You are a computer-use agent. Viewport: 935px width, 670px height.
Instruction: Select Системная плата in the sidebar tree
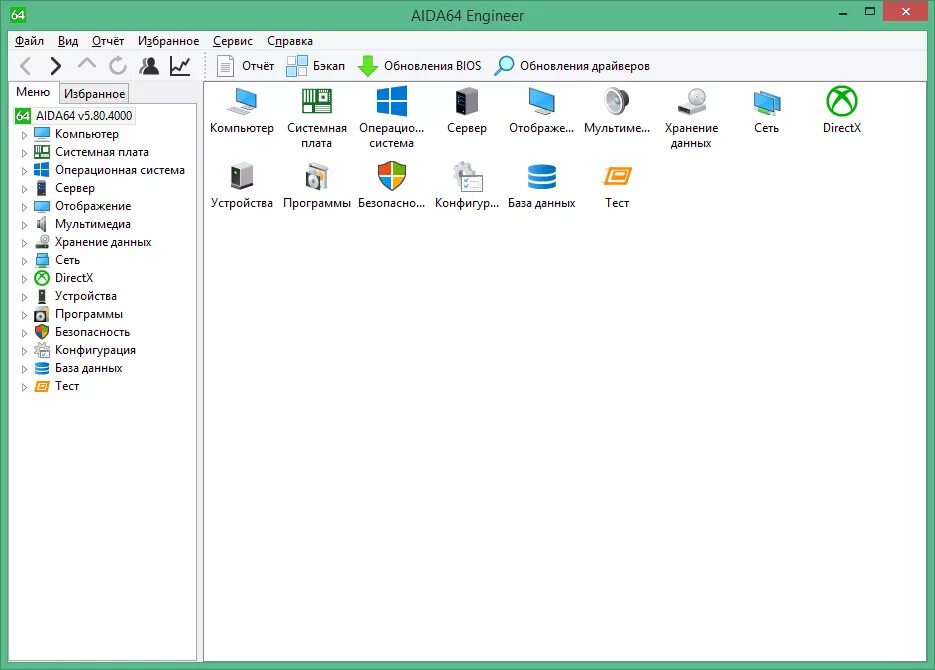91,152
